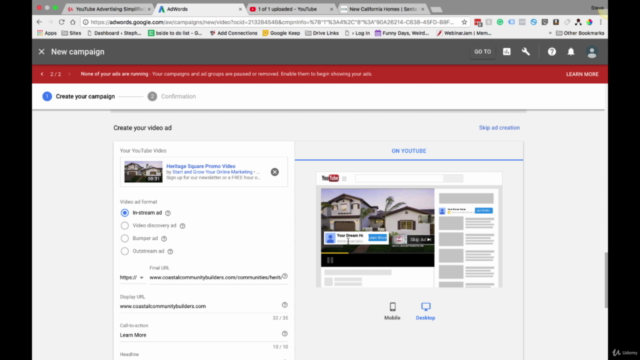Go to previous alert in red banner
This screenshot has width=640, height=360.
pyautogui.click(x=42, y=74)
